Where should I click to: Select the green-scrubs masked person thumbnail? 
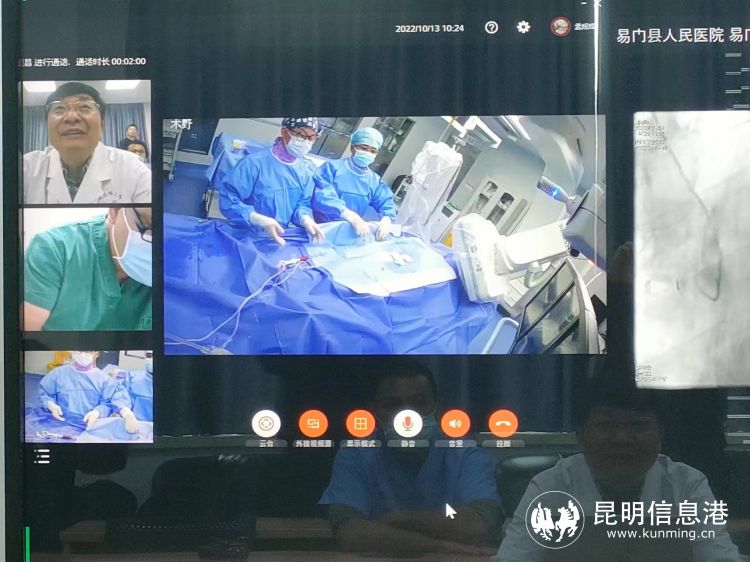pyautogui.click(x=87, y=269)
